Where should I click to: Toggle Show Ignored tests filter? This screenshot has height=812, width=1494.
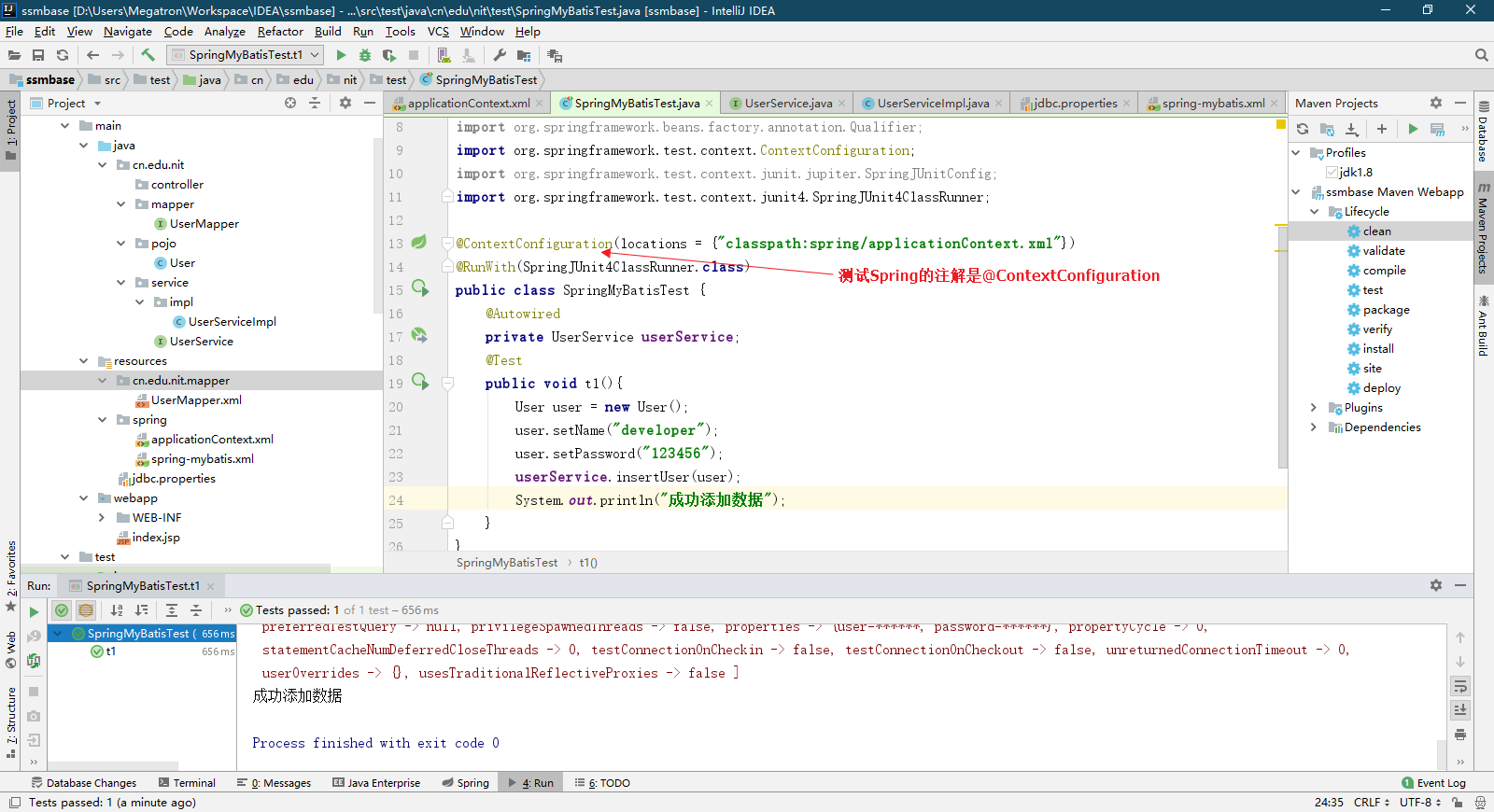(86, 610)
